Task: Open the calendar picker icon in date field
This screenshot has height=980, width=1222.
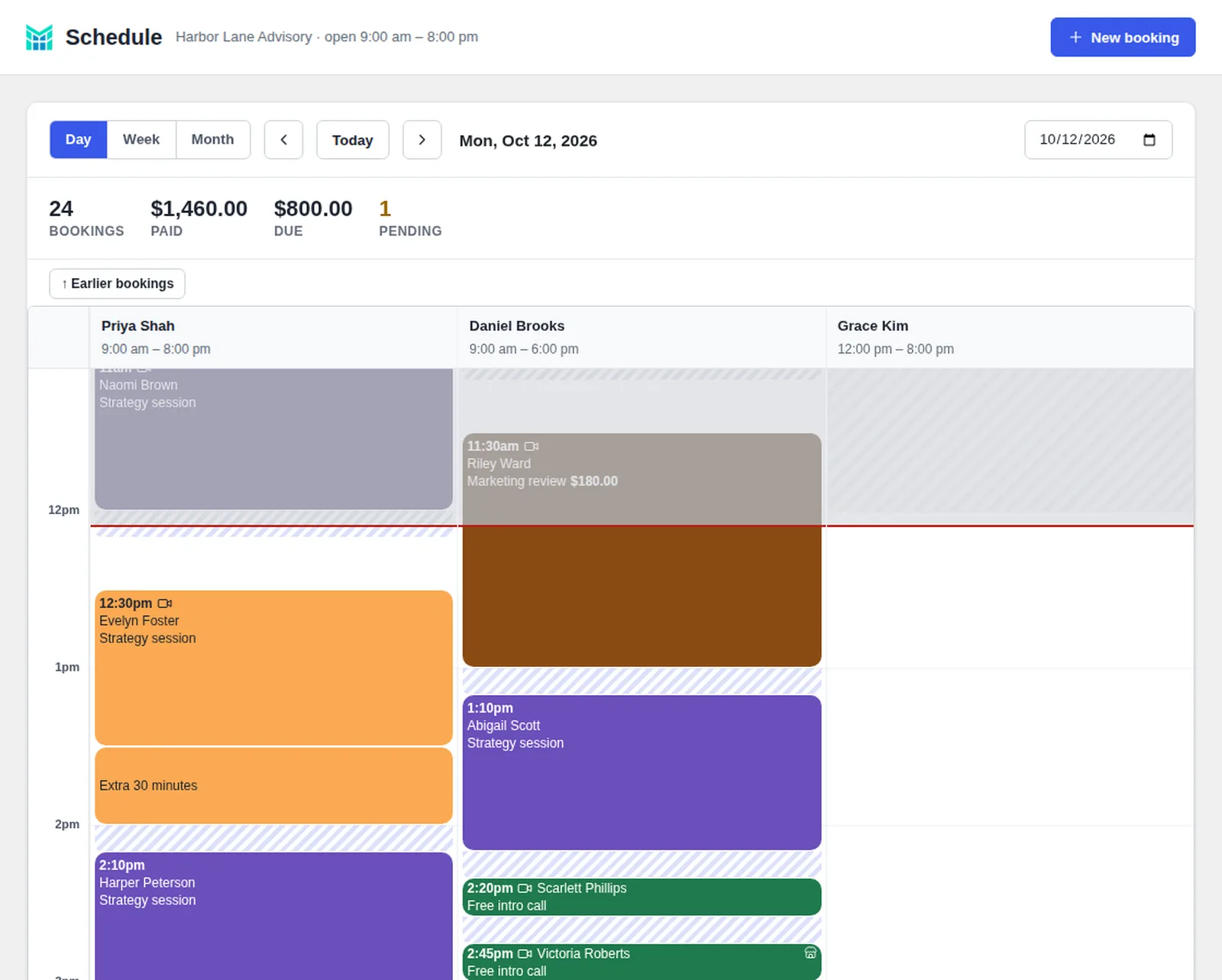Action: (x=1149, y=140)
